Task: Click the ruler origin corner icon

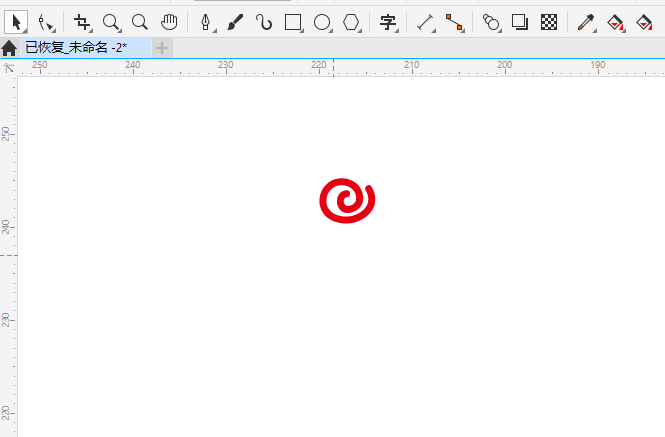Action: 9,67
